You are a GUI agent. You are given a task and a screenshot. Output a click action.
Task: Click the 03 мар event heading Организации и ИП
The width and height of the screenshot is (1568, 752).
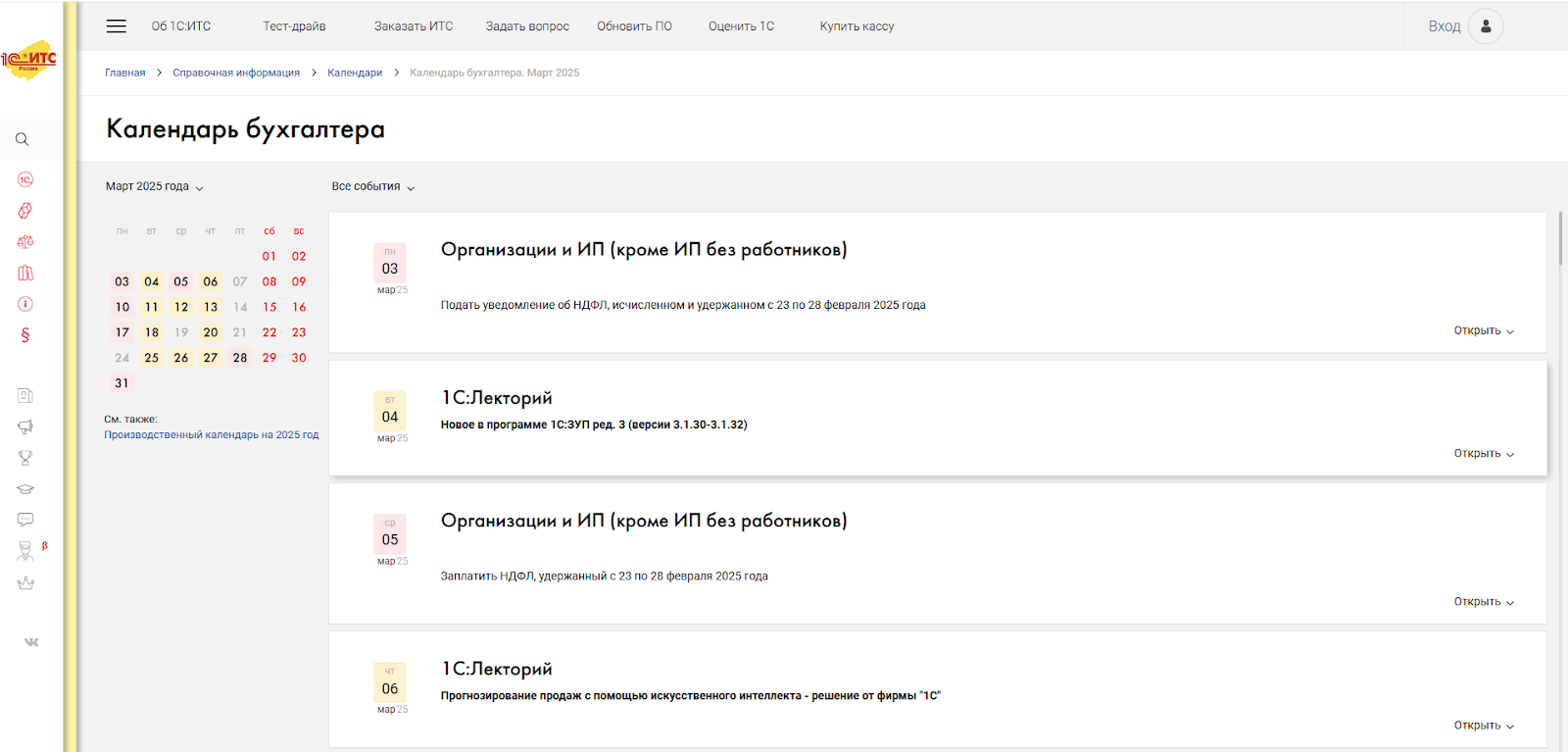coord(644,250)
